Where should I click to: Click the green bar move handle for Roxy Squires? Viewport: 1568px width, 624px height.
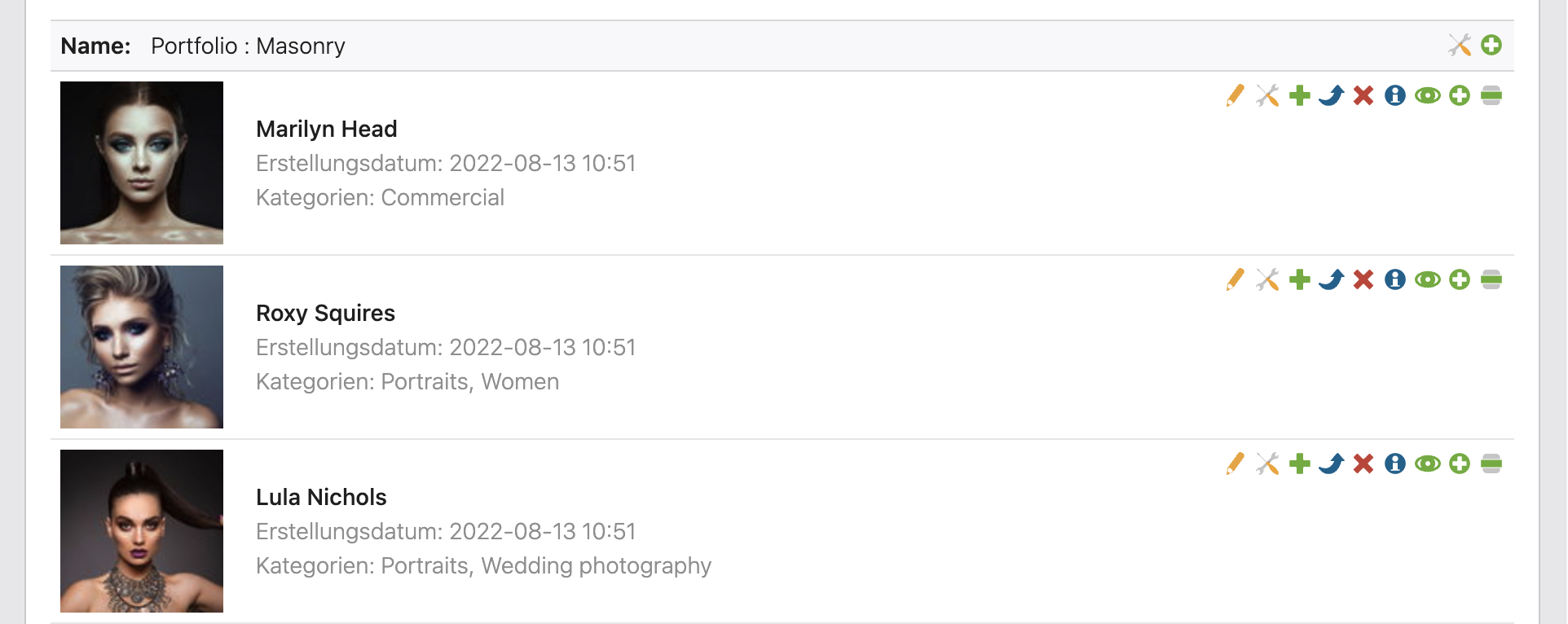click(x=1491, y=279)
